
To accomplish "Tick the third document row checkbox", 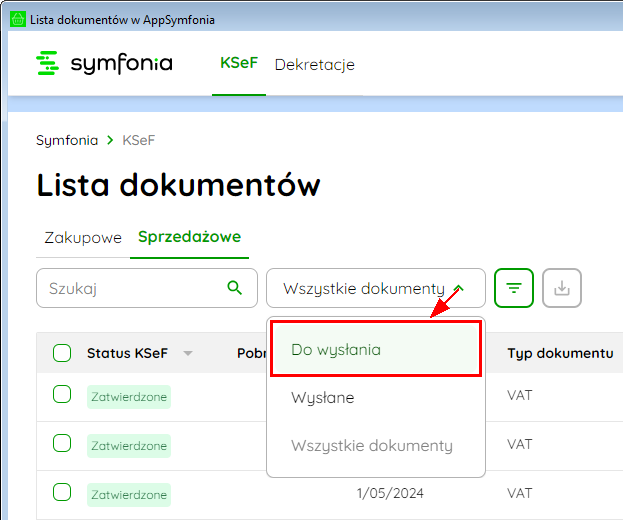I will point(62,492).
